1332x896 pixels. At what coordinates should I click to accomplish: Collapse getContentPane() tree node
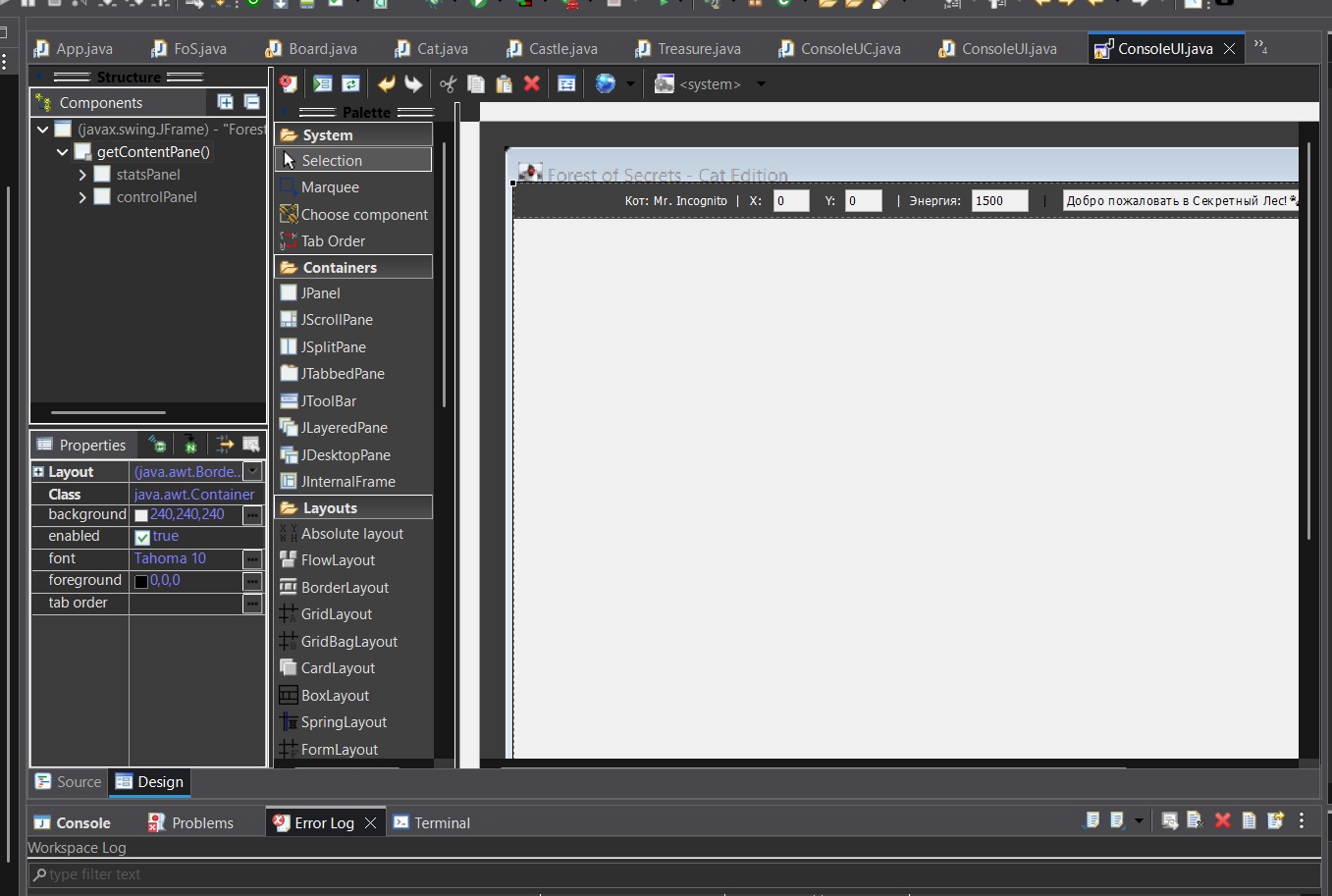pyautogui.click(x=63, y=152)
